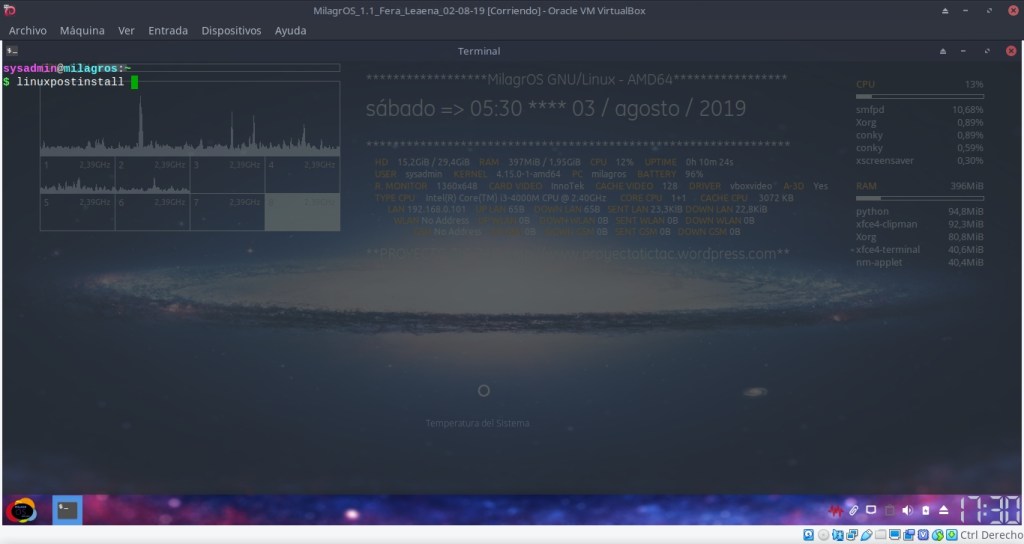Click the xfce4-clipman memory entry
1024x544 pixels.
(x=920, y=224)
